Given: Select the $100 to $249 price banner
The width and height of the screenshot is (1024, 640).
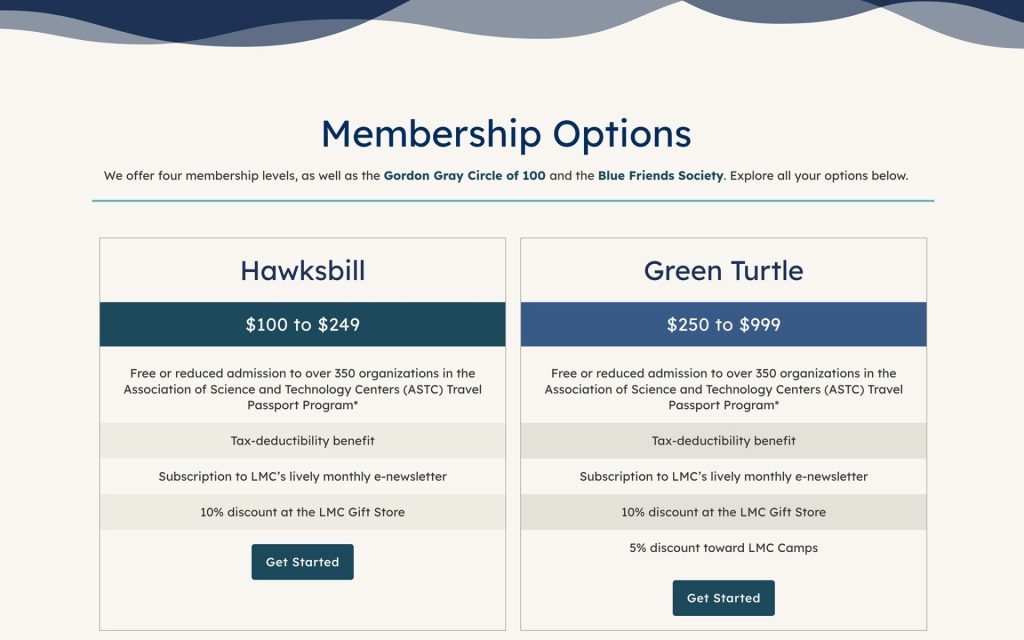Looking at the screenshot, I should tap(302, 324).
